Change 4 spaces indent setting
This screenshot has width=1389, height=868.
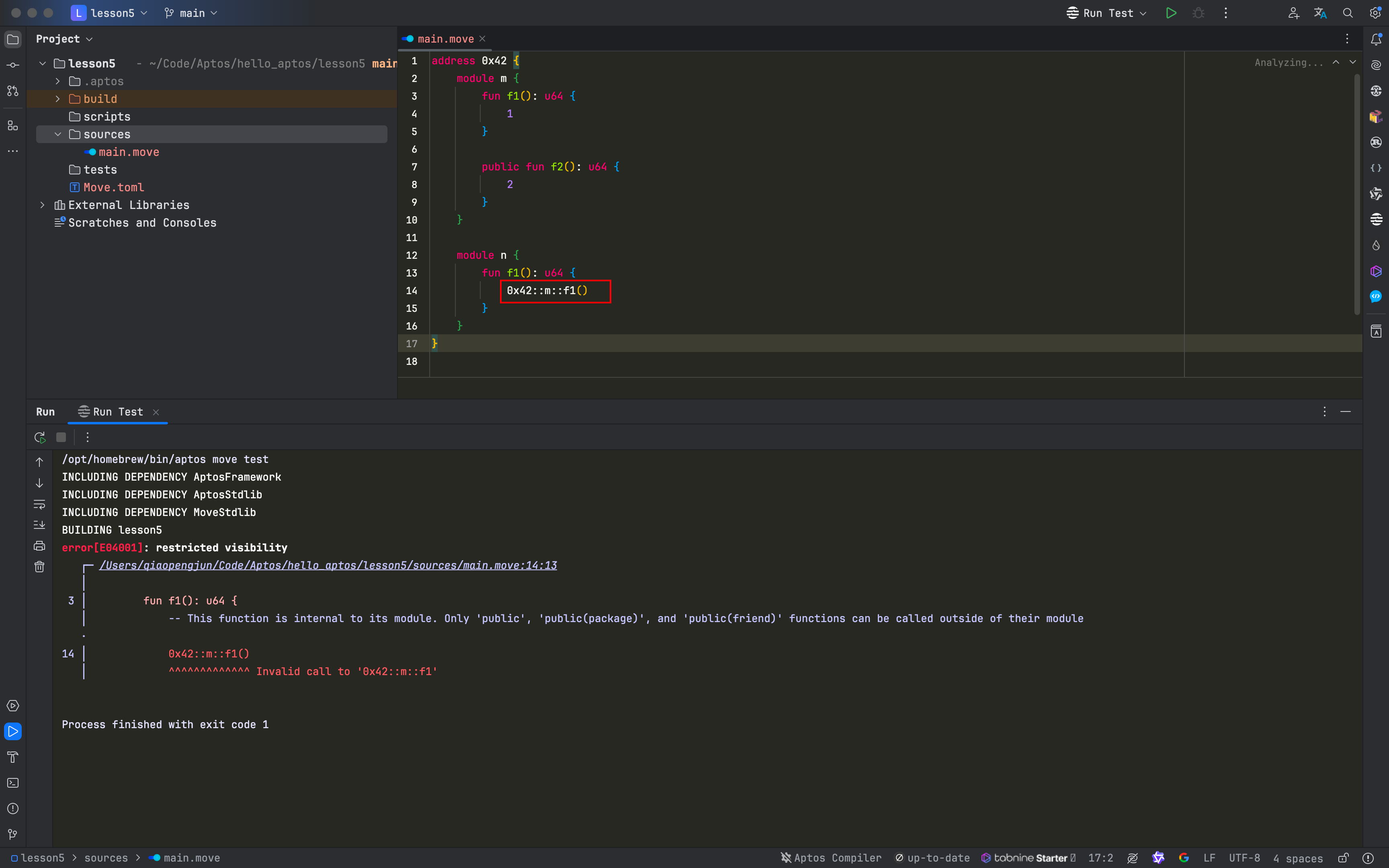[1298, 858]
